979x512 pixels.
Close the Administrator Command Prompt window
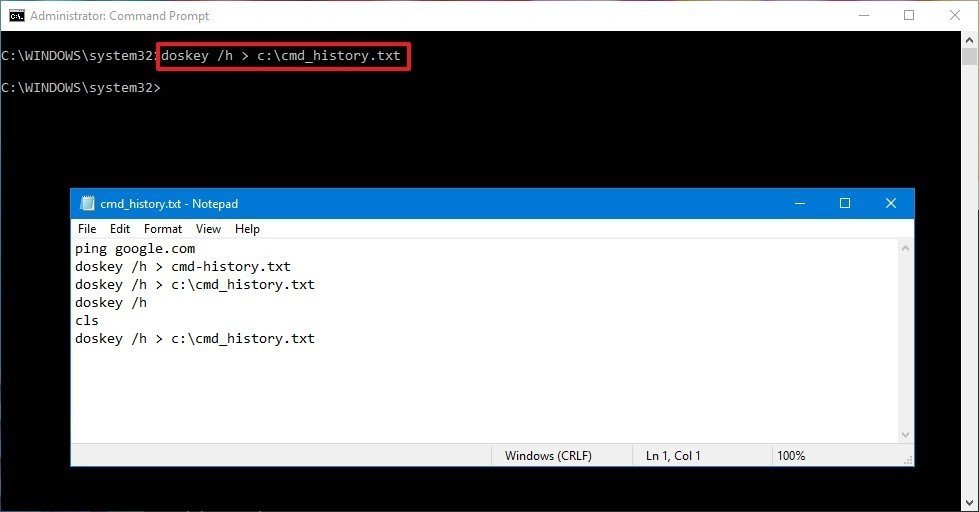pyautogui.click(x=954, y=16)
